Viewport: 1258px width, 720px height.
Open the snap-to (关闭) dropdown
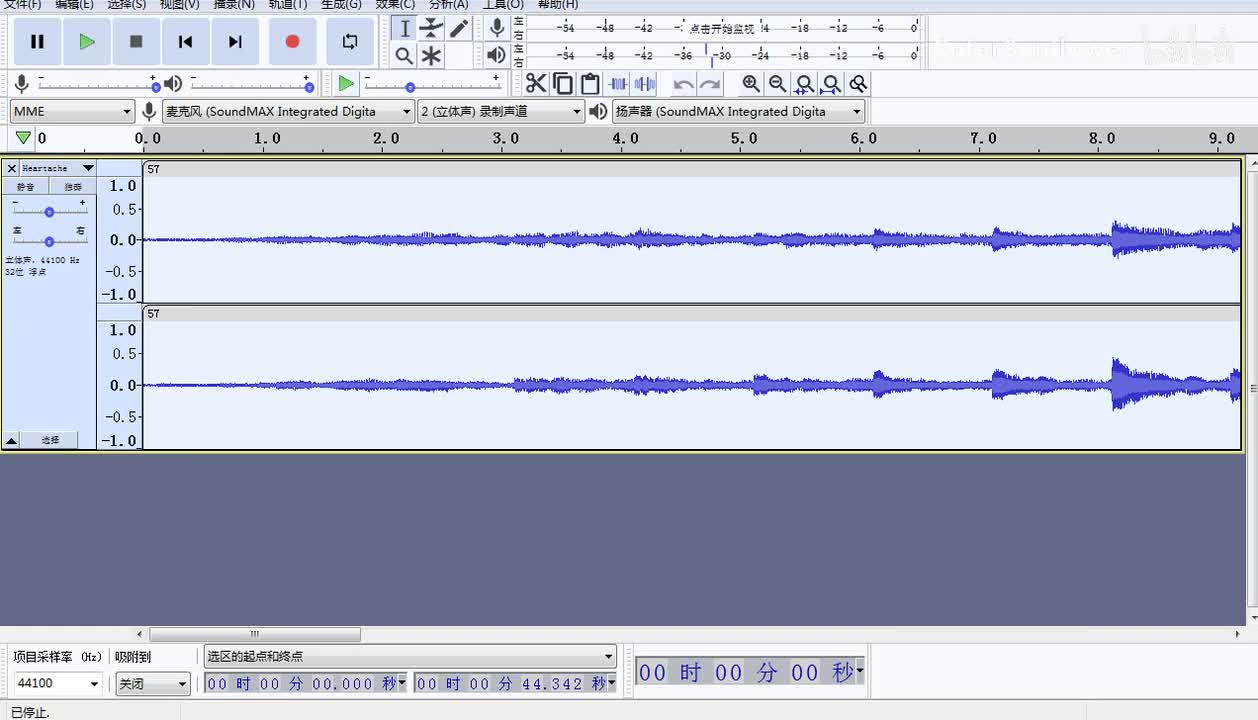pos(152,684)
